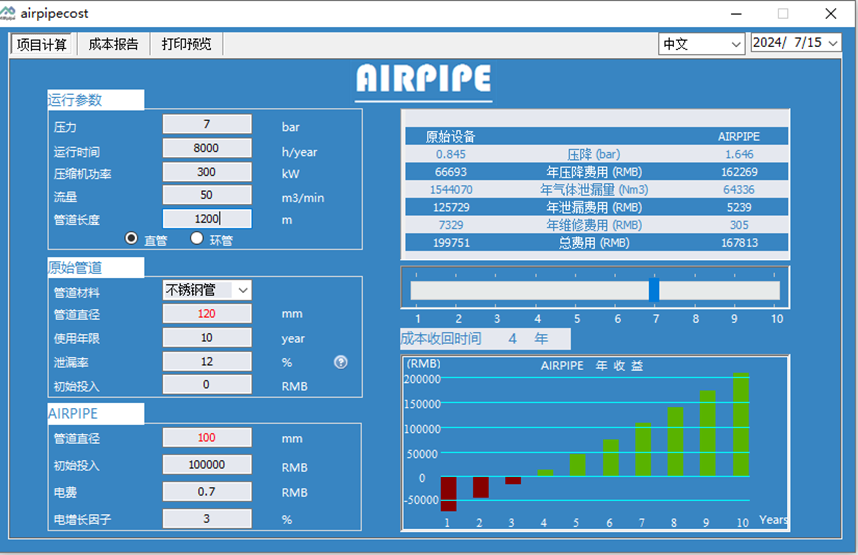Click the 压力 input field

pos(207,125)
